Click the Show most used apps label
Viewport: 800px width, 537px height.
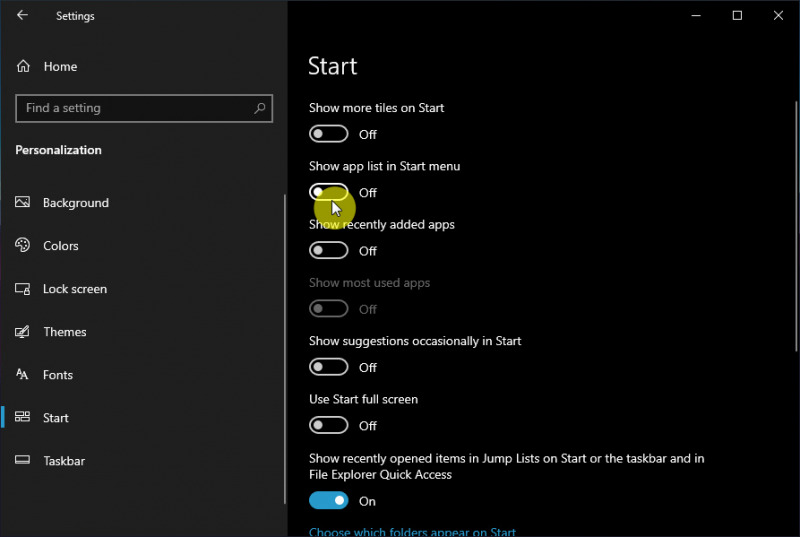pyautogui.click(x=369, y=283)
